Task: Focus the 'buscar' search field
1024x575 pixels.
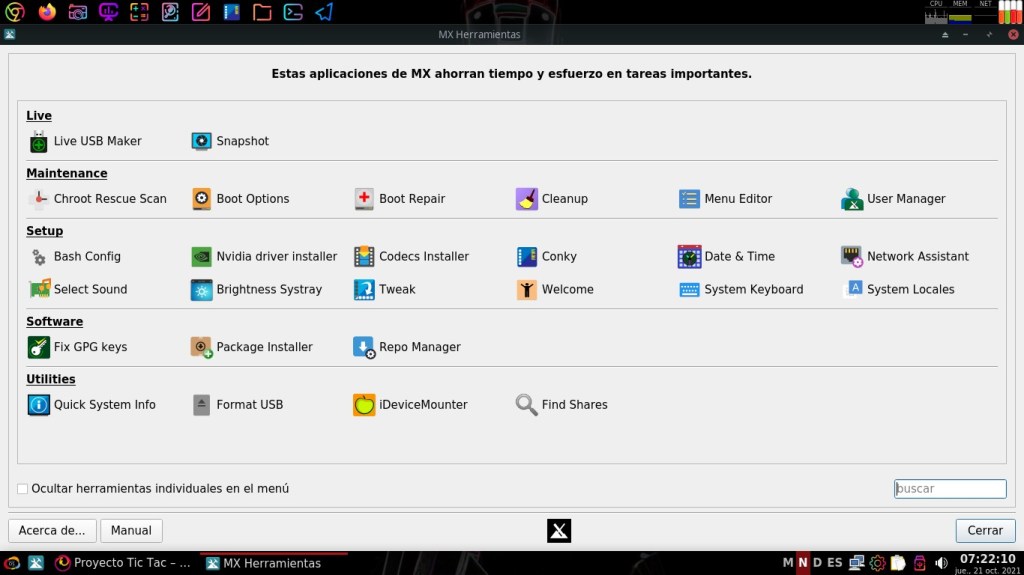Action: pos(949,489)
